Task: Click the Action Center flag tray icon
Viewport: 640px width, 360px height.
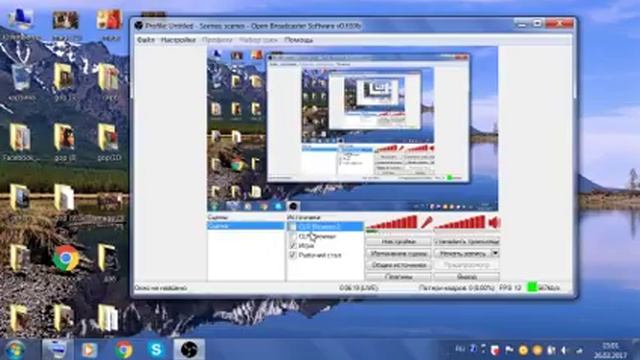Action: coord(509,350)
